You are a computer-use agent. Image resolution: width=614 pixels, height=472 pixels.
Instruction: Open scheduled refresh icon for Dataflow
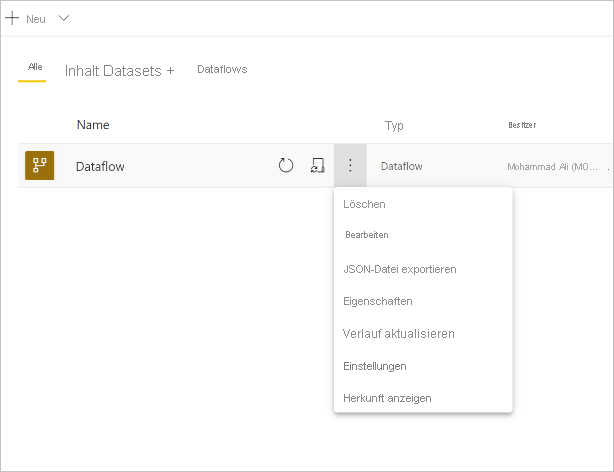click(x=318, y=165)
